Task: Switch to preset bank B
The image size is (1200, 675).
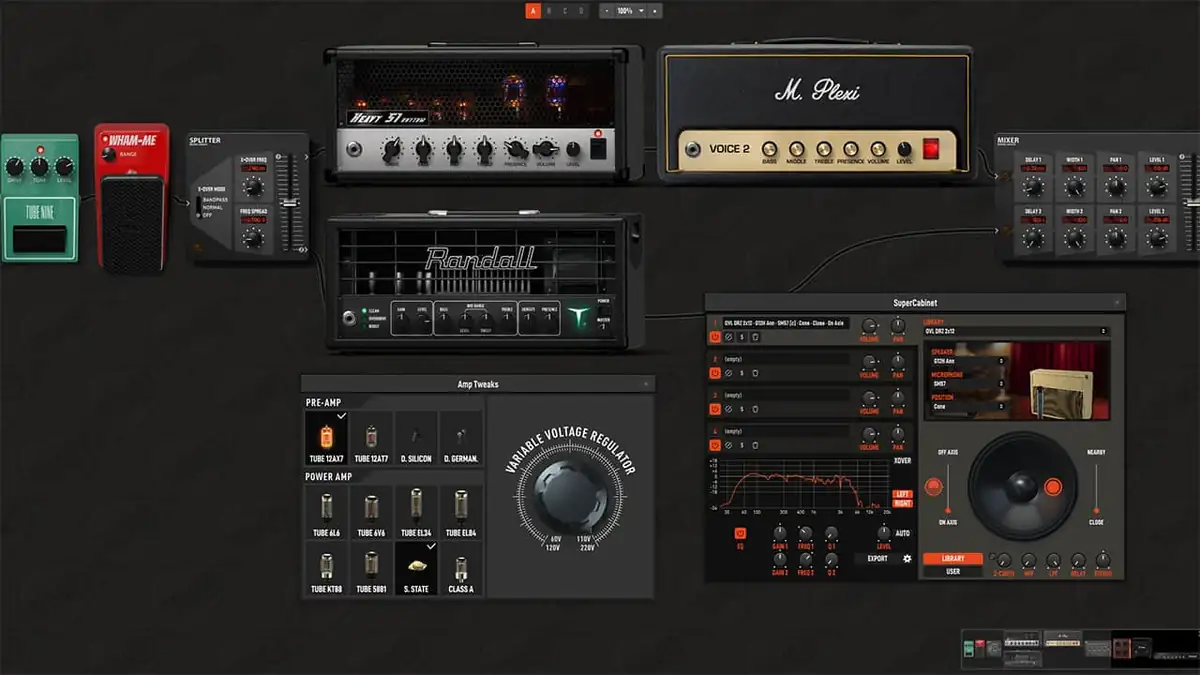Action: [548, 10]
